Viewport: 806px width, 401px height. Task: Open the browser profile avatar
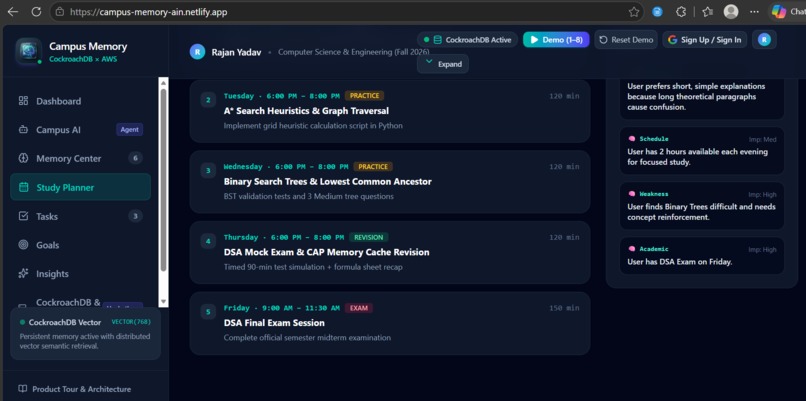pyautogui.click(x=731, y=12)
